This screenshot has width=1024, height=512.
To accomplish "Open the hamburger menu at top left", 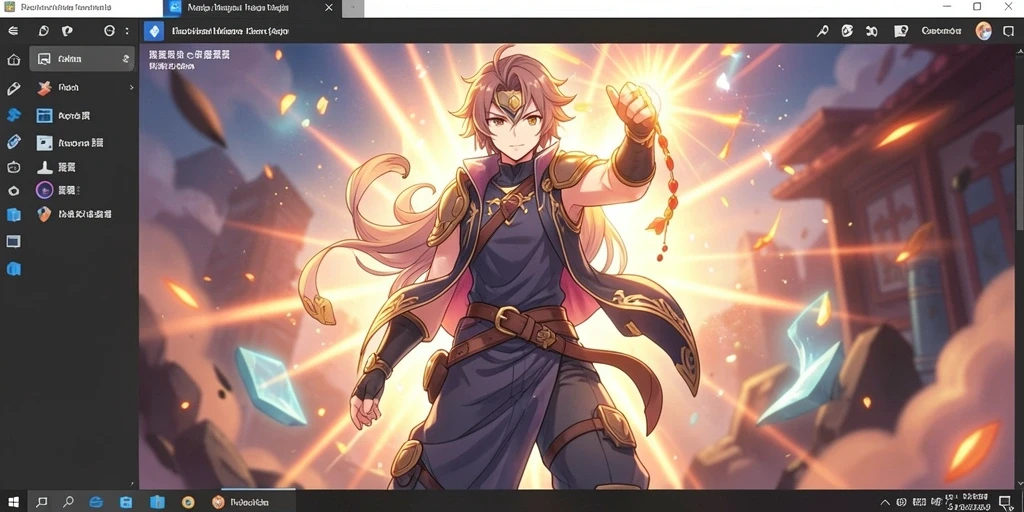I will tap(13, 31).
